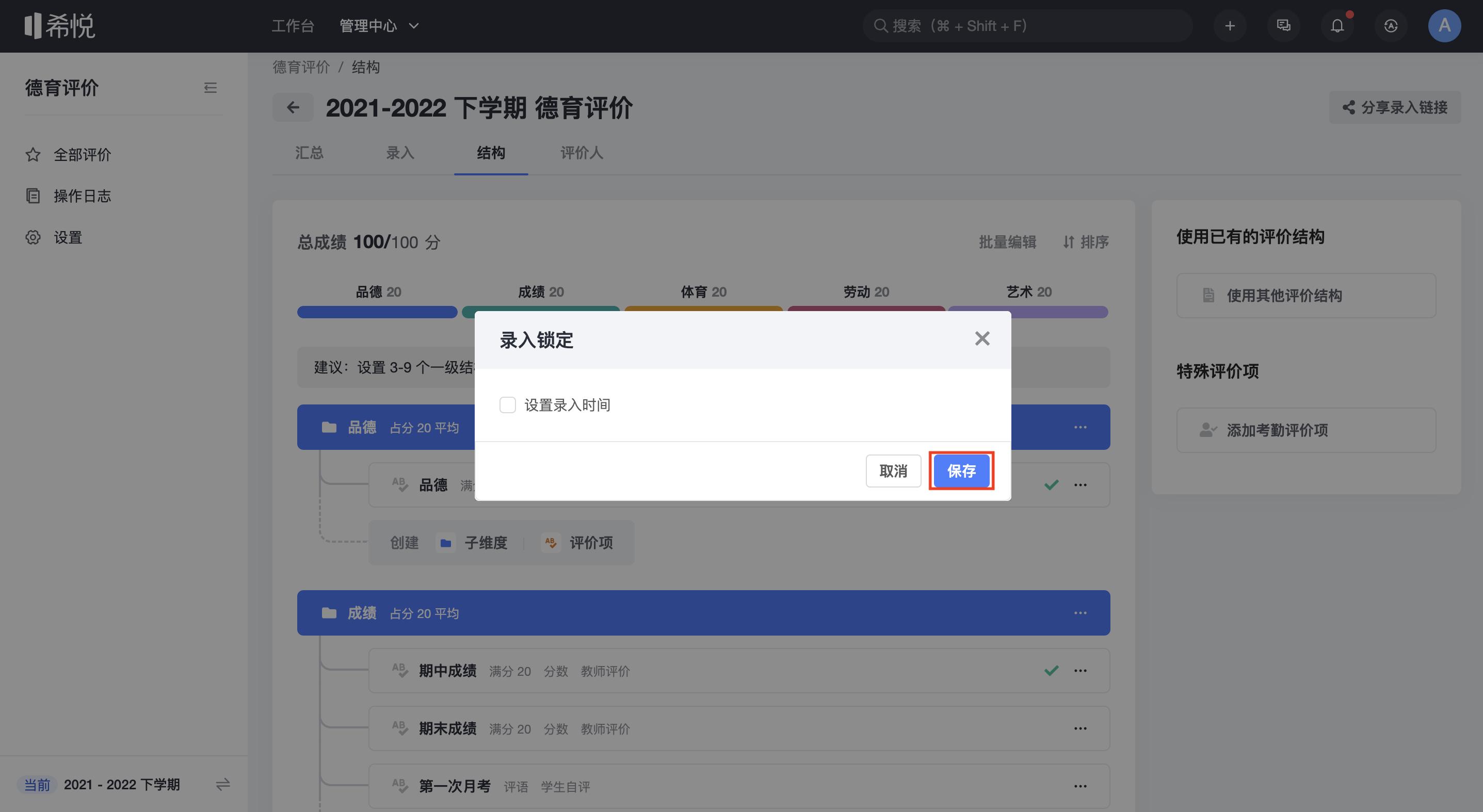Image resolution: width=1483 pixels, height=812 pixels.
Task: Open the 工作台 menu item
Action: 293,26
